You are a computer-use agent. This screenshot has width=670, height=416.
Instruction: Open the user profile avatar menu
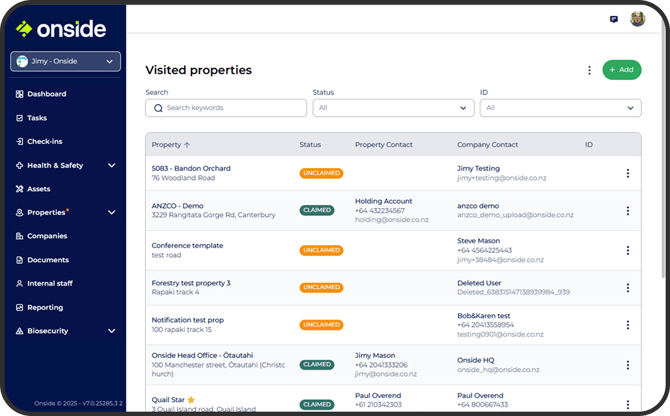[x=638, y=19]
